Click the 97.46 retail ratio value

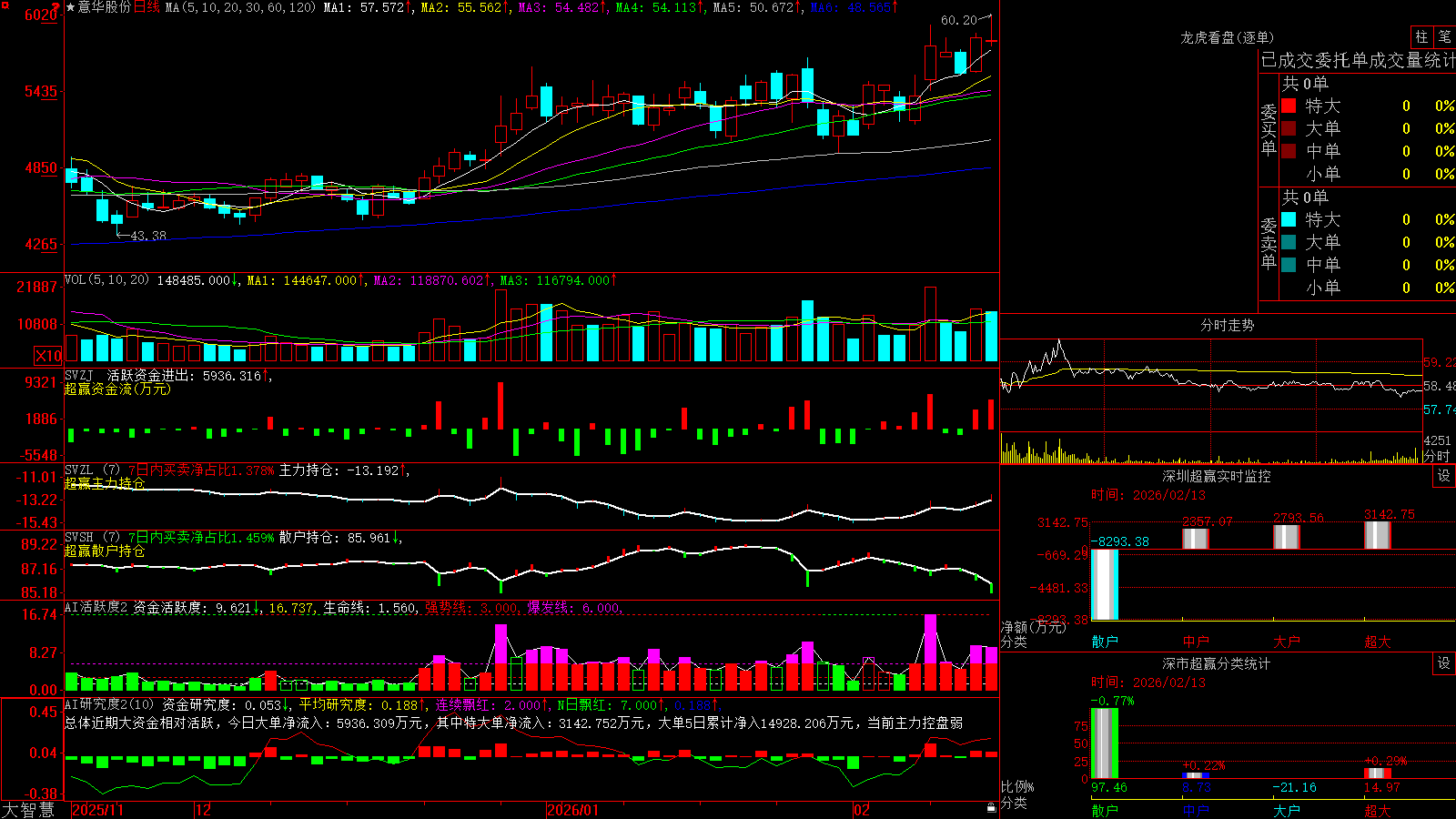1109,787
